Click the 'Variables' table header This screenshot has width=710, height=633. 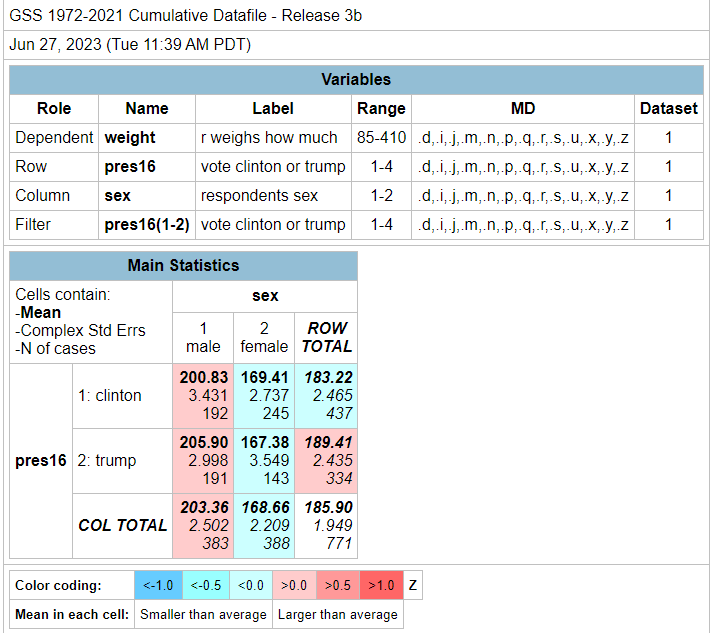pos(356,80)
